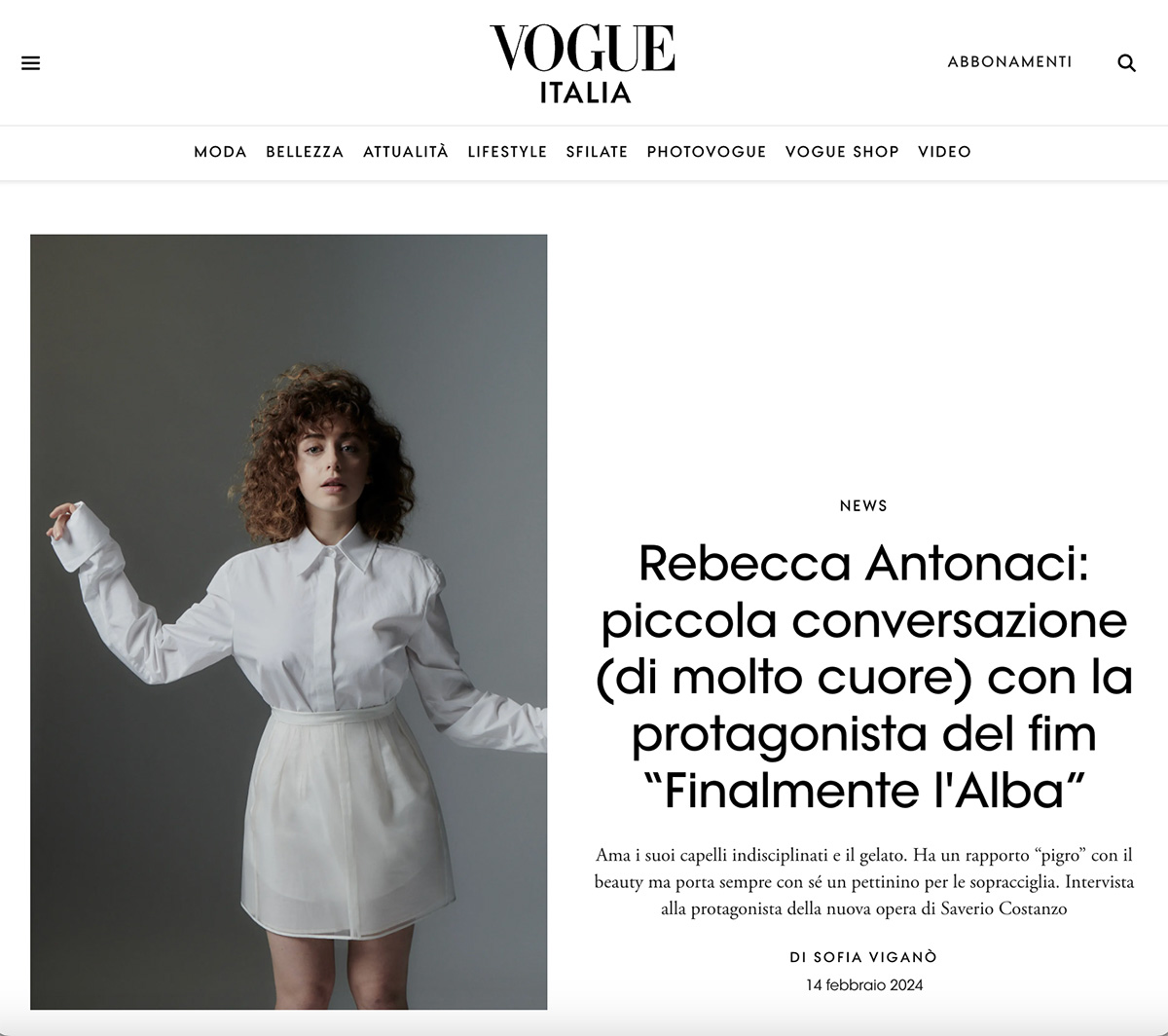Open Vogue Shop
The width and height of the screenshot is (1168, 1036).
click(842, 152)
